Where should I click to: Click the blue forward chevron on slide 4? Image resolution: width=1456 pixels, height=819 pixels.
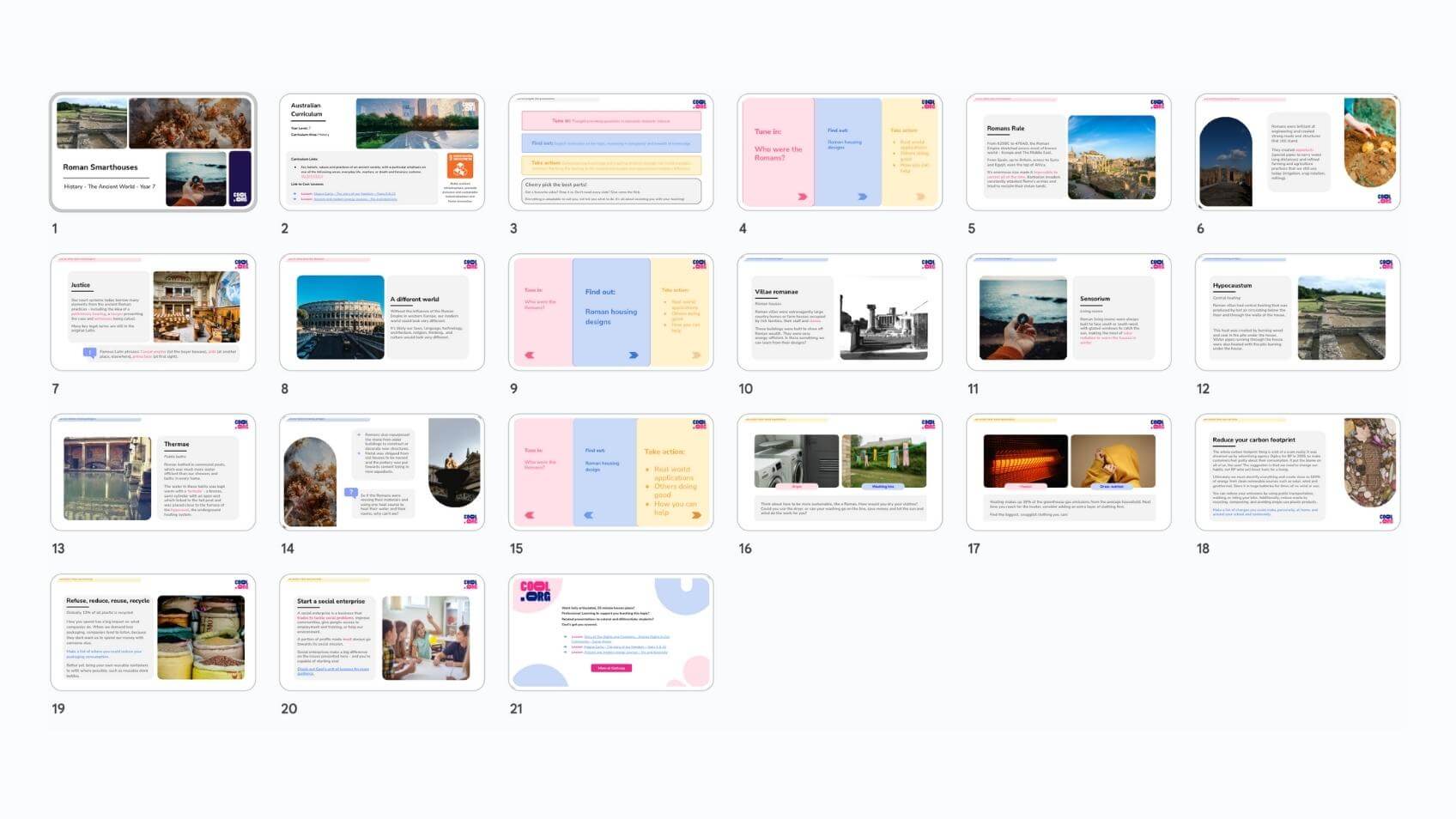pyautogui.click(x=862, y=197)
